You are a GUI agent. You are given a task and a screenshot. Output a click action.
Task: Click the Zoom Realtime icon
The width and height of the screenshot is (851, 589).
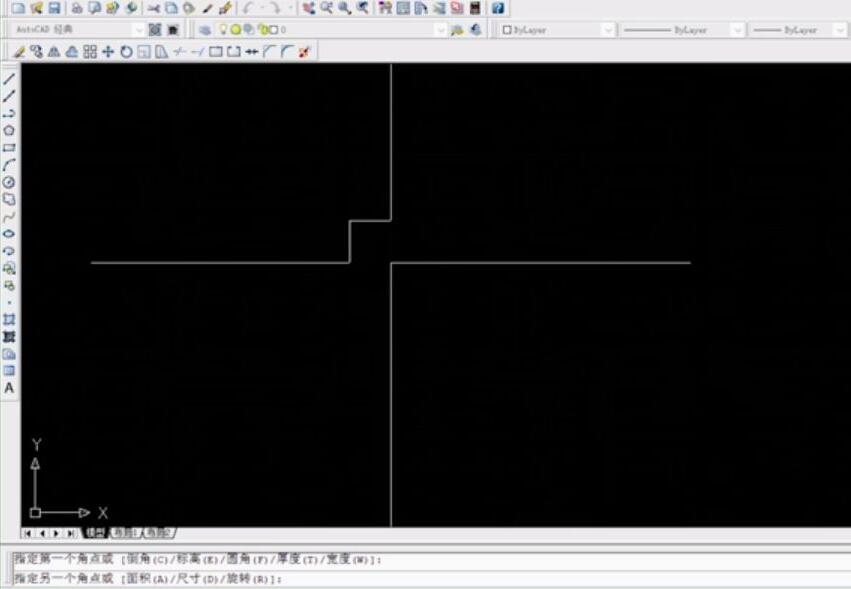tap(326, 8)
